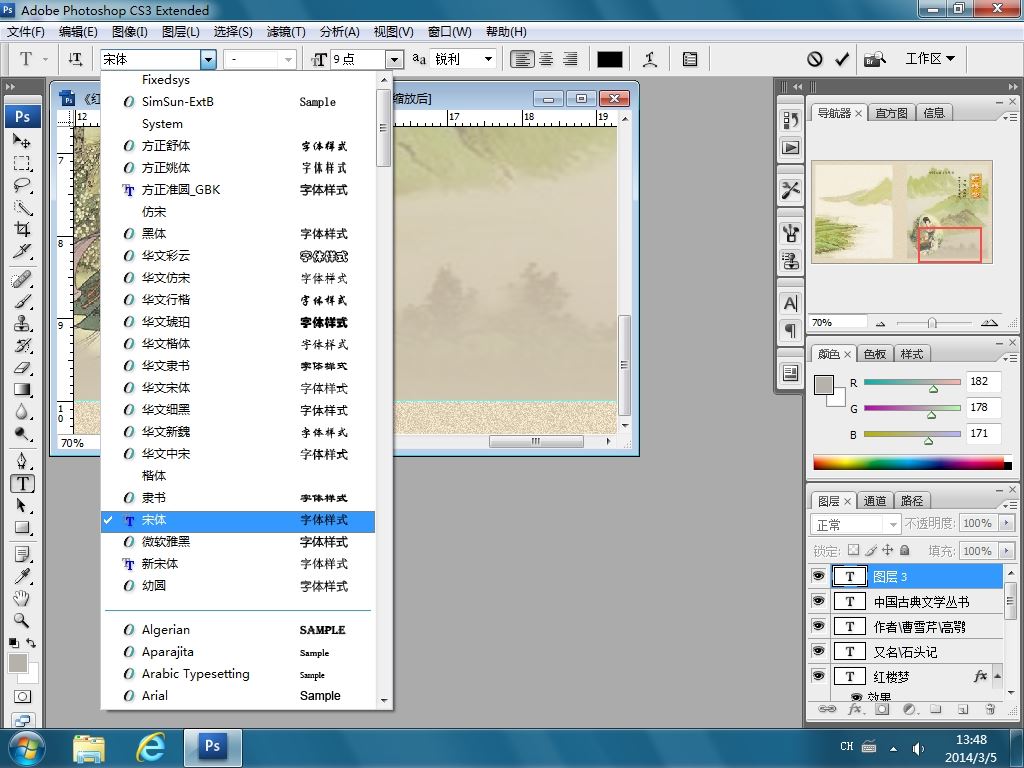Choose 黑体 from the font list
Screen dimensions: 1024x768
tap(238, 234)
